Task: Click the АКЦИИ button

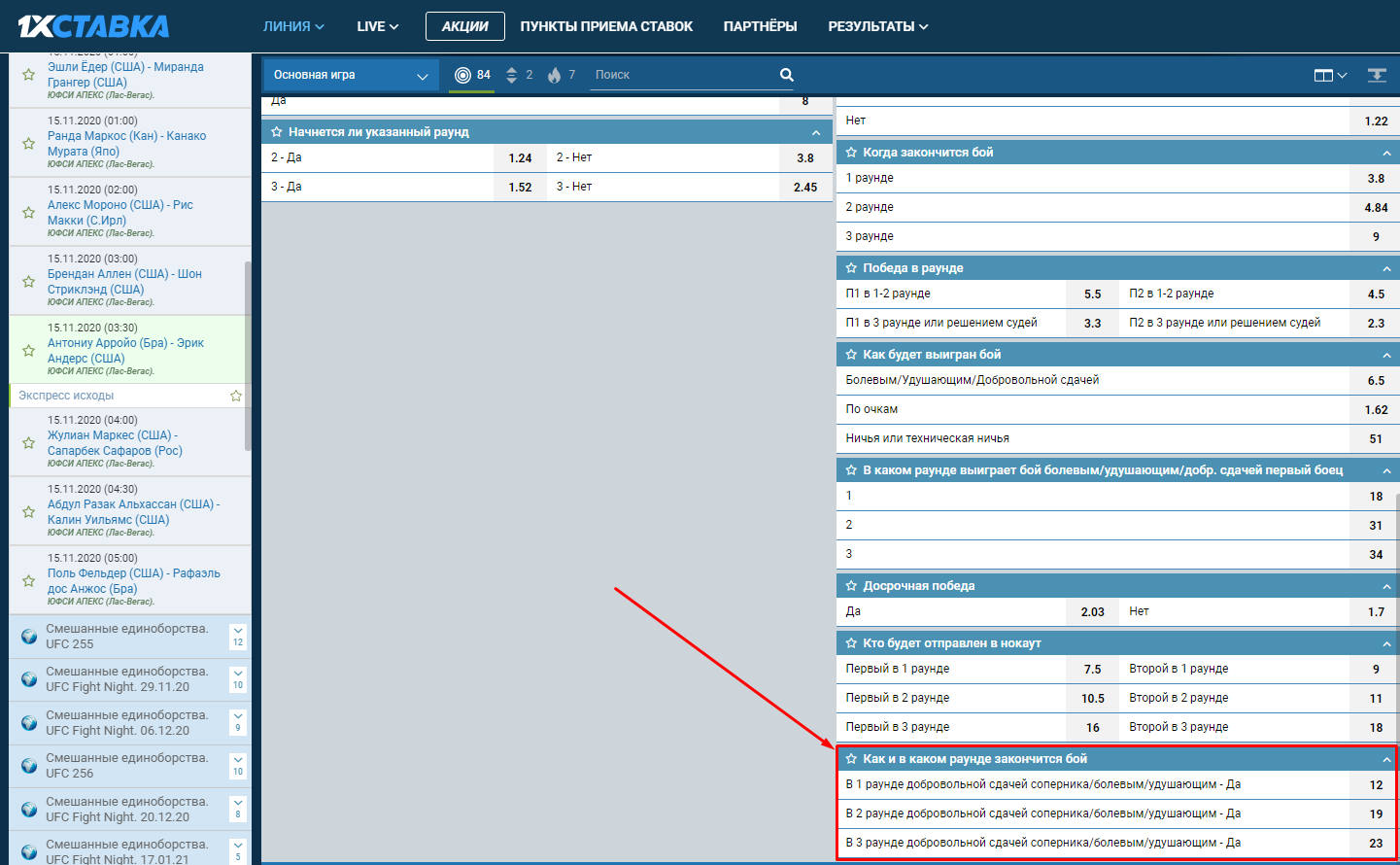Action: coord(464,26)
